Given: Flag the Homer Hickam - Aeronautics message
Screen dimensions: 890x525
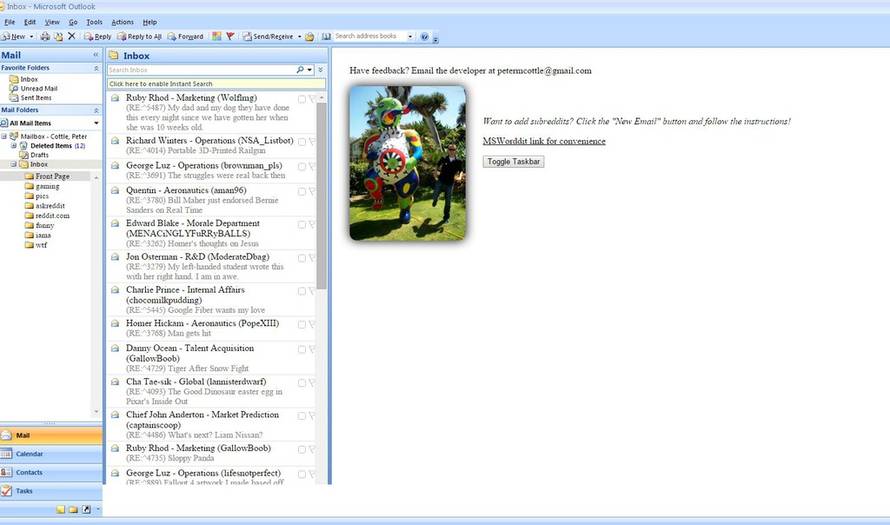Looking at the screenshot, I should 312,325.
